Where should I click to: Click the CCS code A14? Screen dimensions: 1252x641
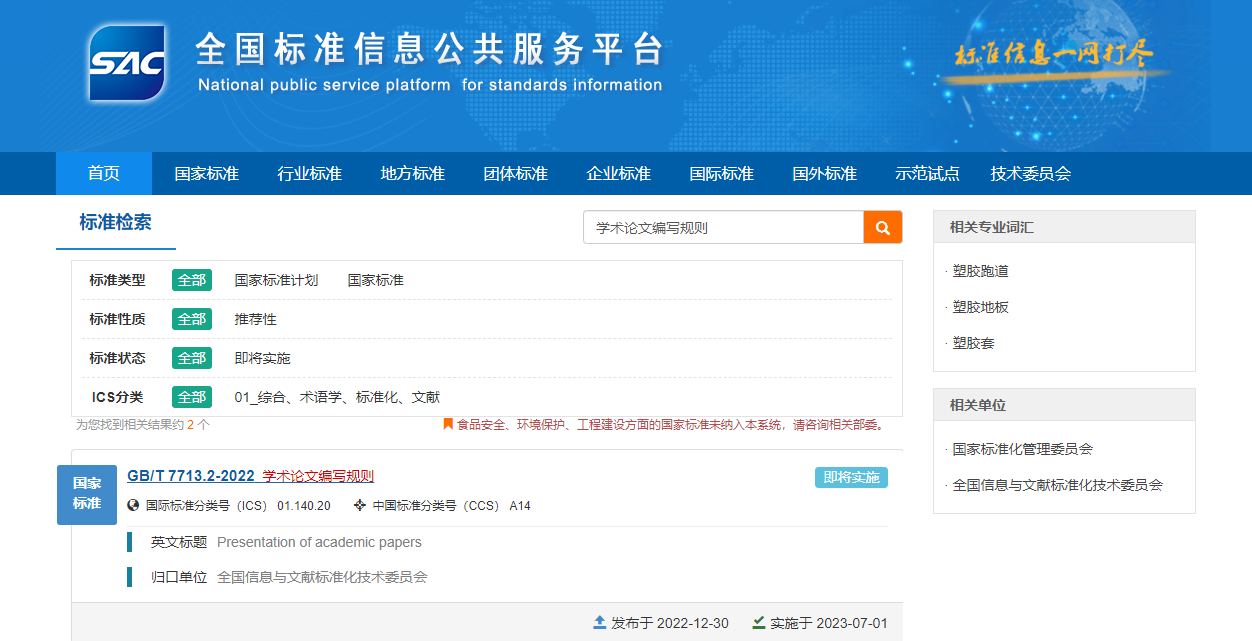[x=520, y=506]
